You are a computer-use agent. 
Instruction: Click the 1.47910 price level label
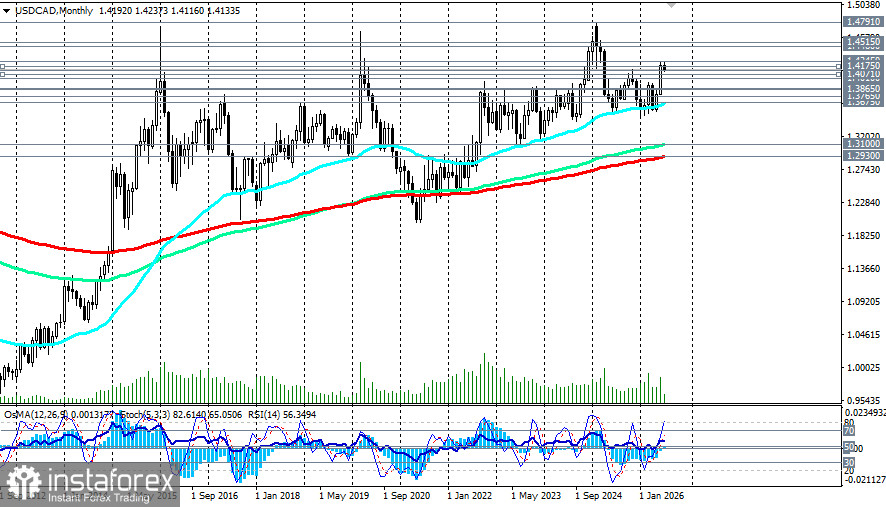(863, 22)
